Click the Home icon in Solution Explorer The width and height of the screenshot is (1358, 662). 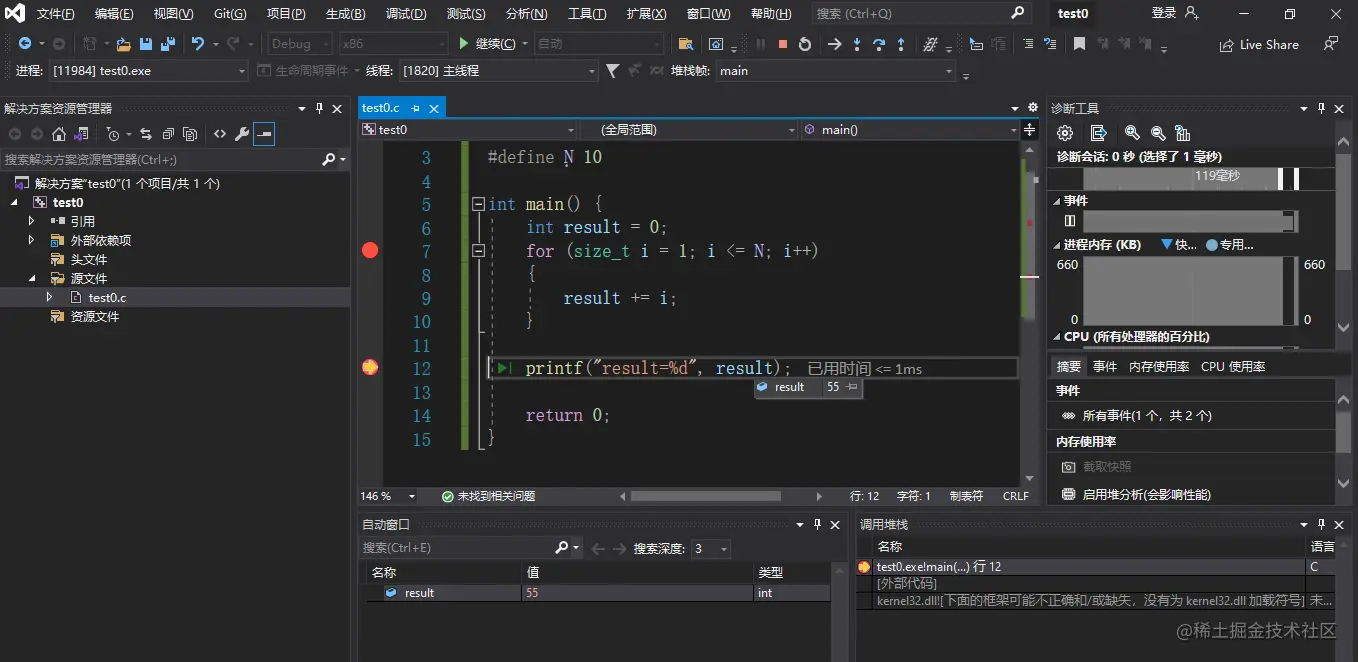click(59, 134)
